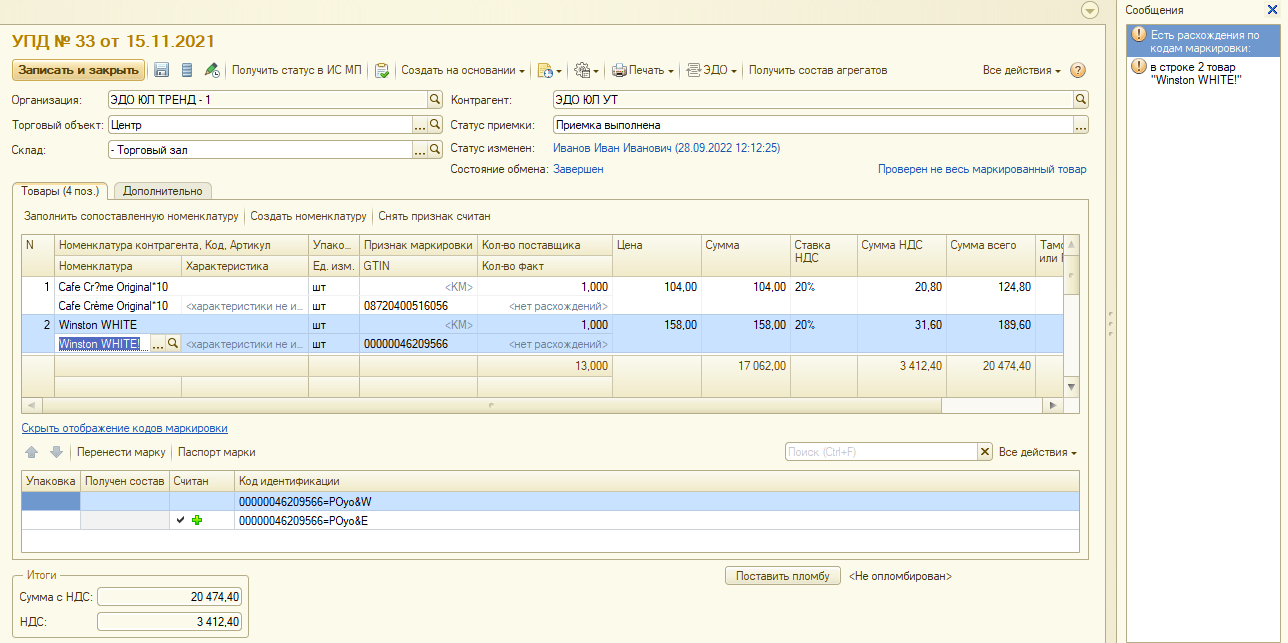Image resolution: width=1288 pixels, height=643 pixels.
Task: Click the Записать и закрыть button
Action: pos(78,70)
